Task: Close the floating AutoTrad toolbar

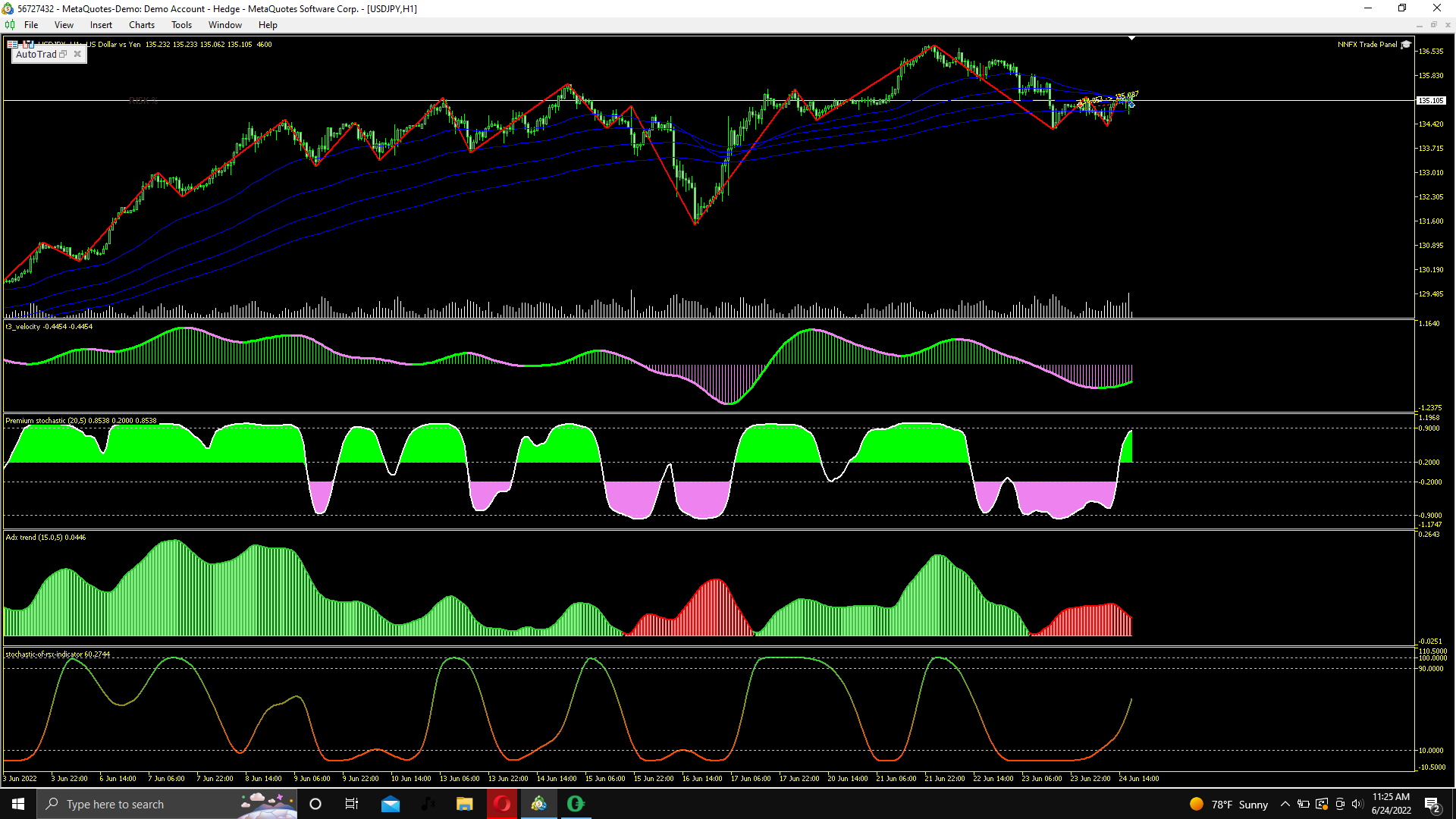Action: [x=77, y=55]
